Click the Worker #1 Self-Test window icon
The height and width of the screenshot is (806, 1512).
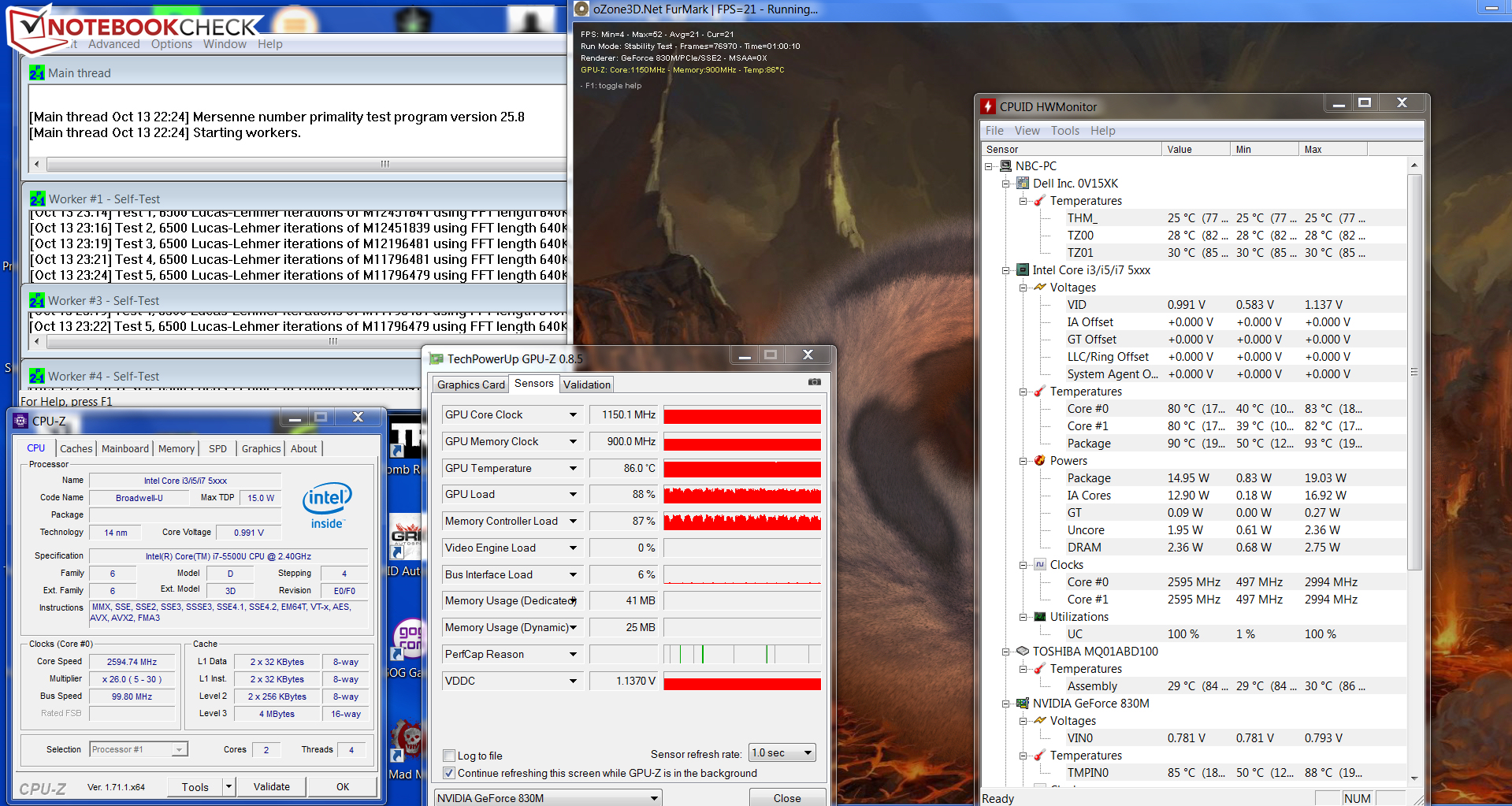[37, 199]
